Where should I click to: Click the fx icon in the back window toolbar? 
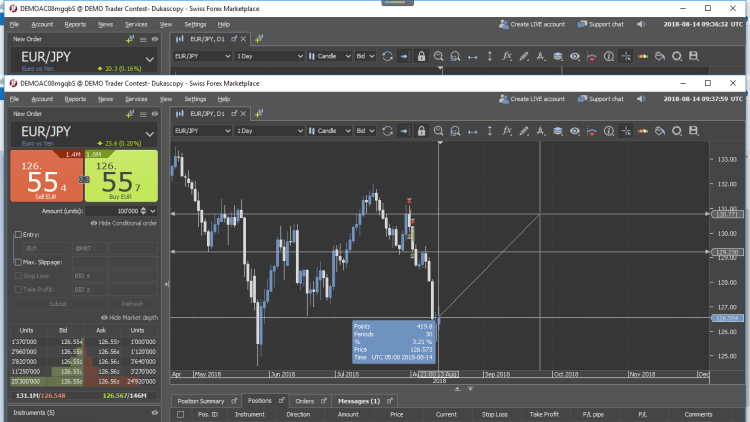507,56
